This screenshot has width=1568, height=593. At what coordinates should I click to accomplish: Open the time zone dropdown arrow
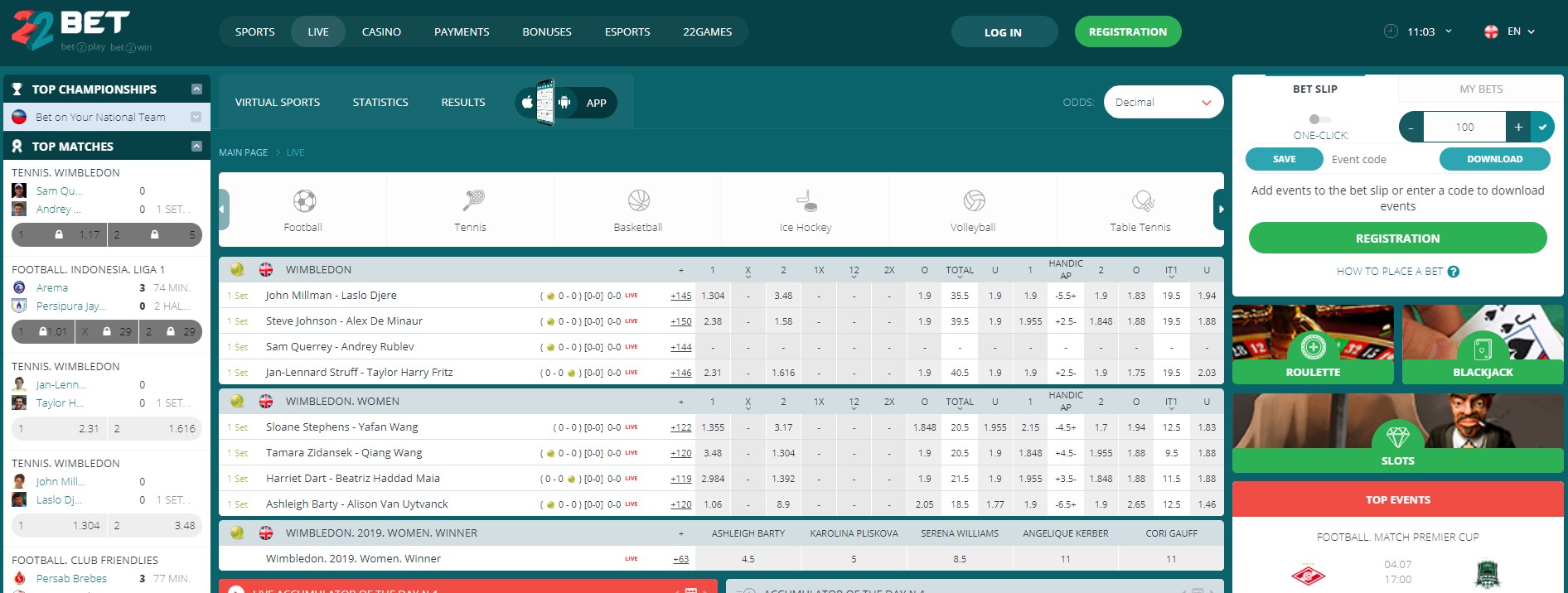[x=1449, y=31]
